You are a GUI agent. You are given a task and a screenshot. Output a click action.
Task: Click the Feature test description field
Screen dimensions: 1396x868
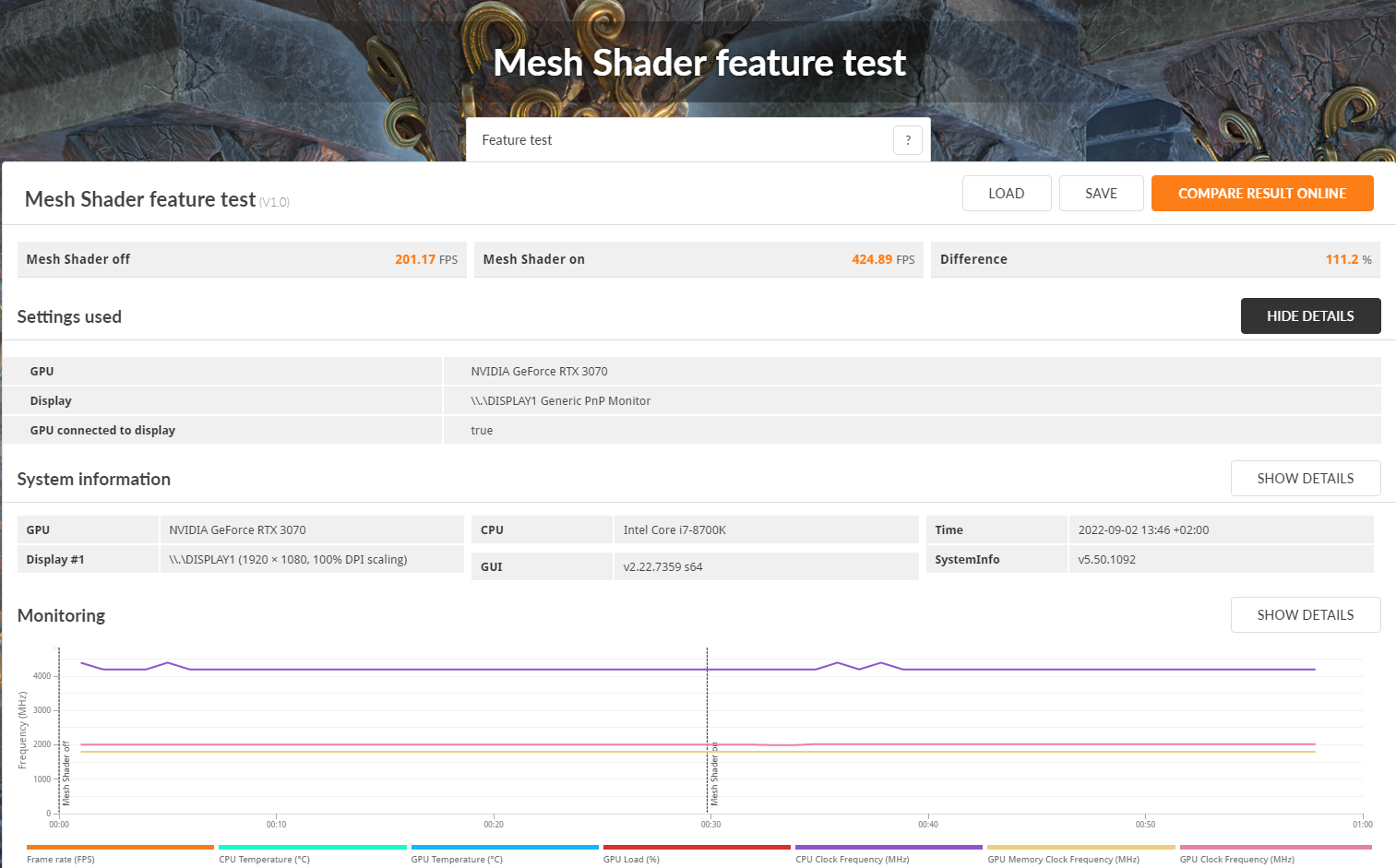coord(698,140)
